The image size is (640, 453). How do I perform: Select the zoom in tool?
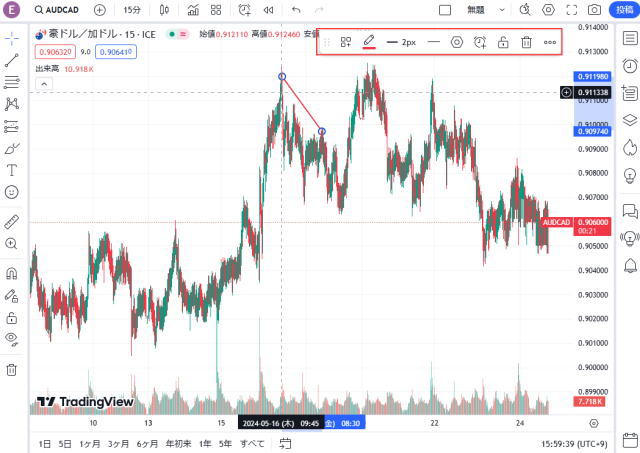pyautogui.click(x=11, y=244)
